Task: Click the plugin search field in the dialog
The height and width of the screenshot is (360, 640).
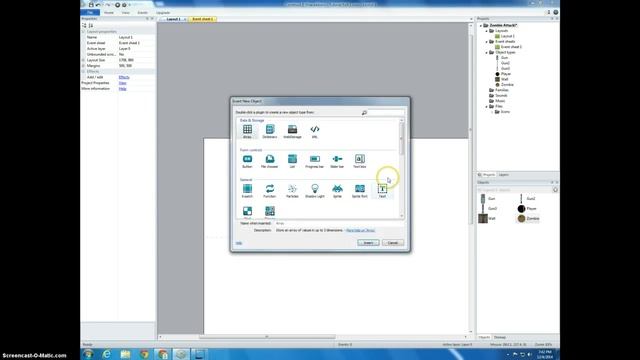Action: (386, 113)
